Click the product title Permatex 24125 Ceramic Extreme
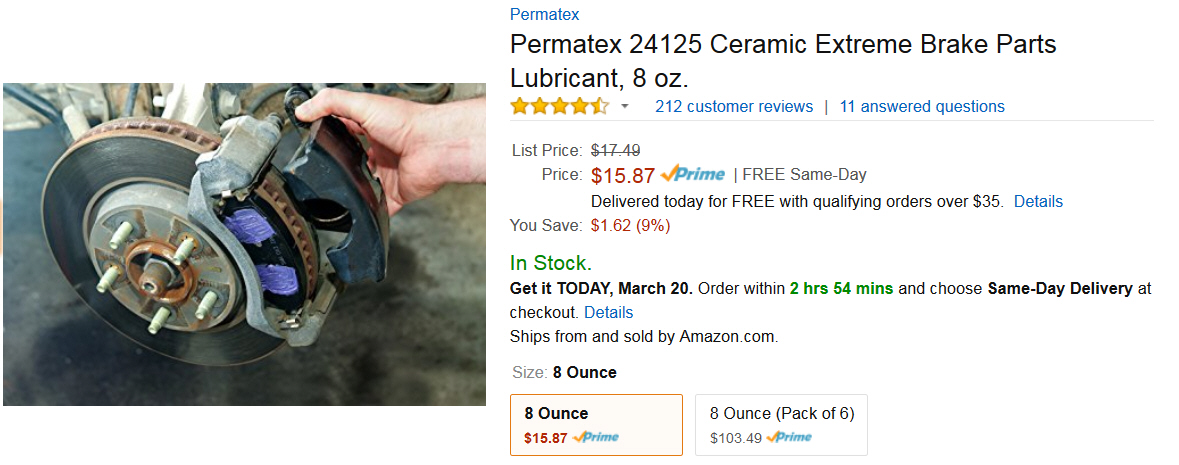The height and width of the screenshot is (465, 1179). [x=783, y=61]
